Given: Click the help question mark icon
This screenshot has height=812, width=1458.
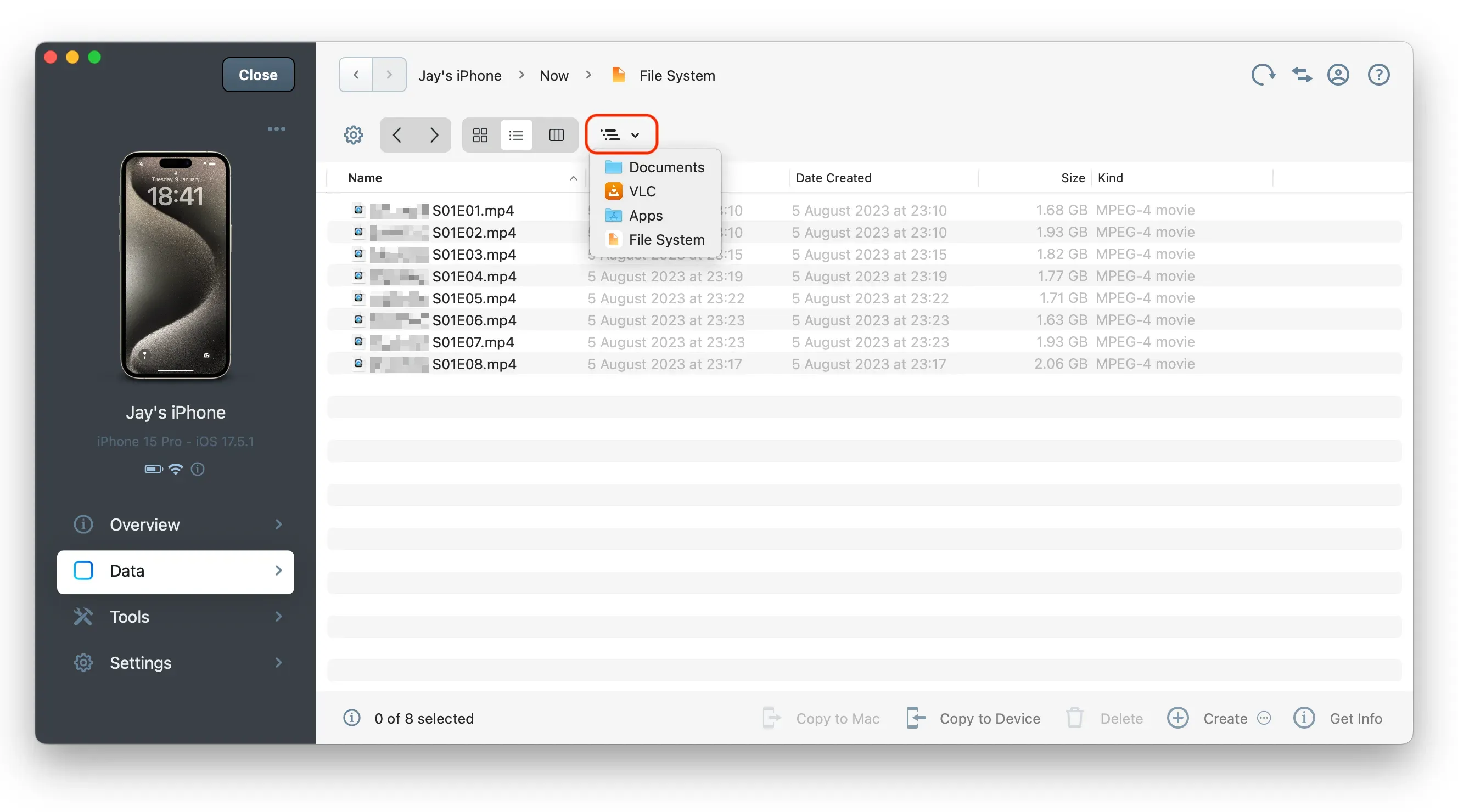Looking at the screenshot, I should pos(1379,74).
